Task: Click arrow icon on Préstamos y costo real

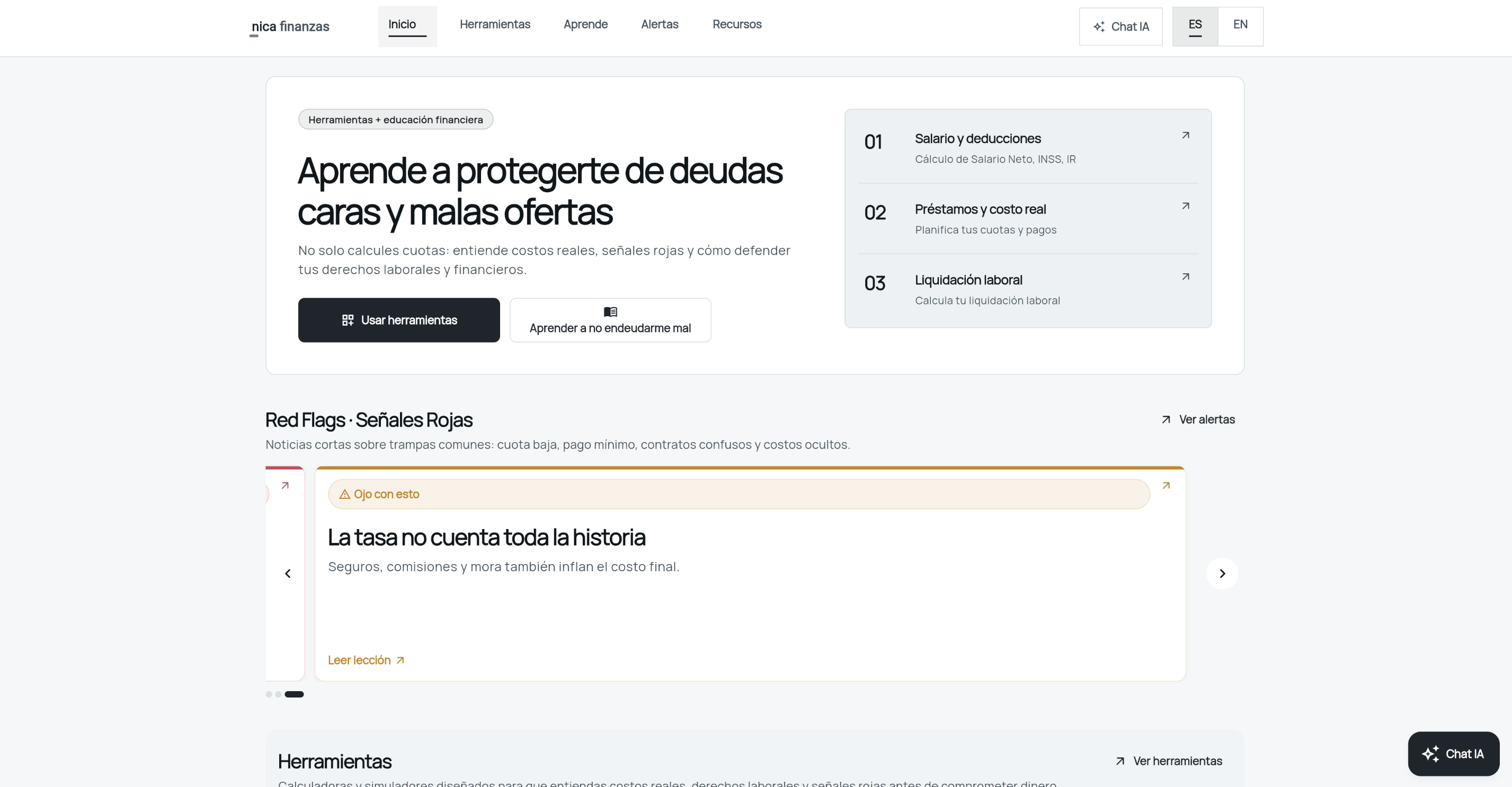Action: pyautogui.click(x=1185, y=206)
